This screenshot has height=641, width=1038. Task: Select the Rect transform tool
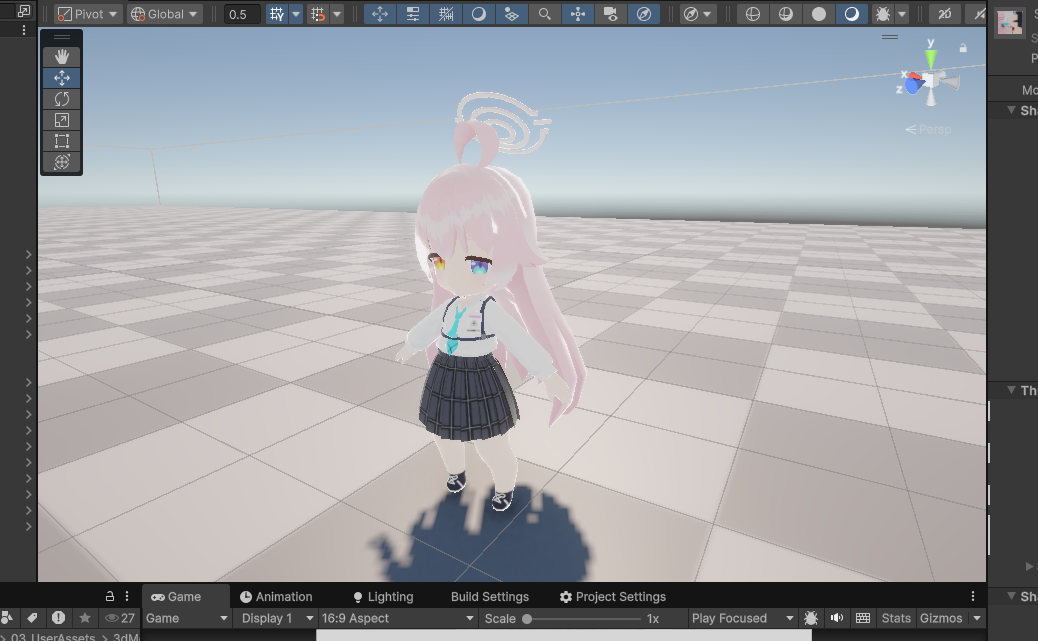tap(62, 141)
